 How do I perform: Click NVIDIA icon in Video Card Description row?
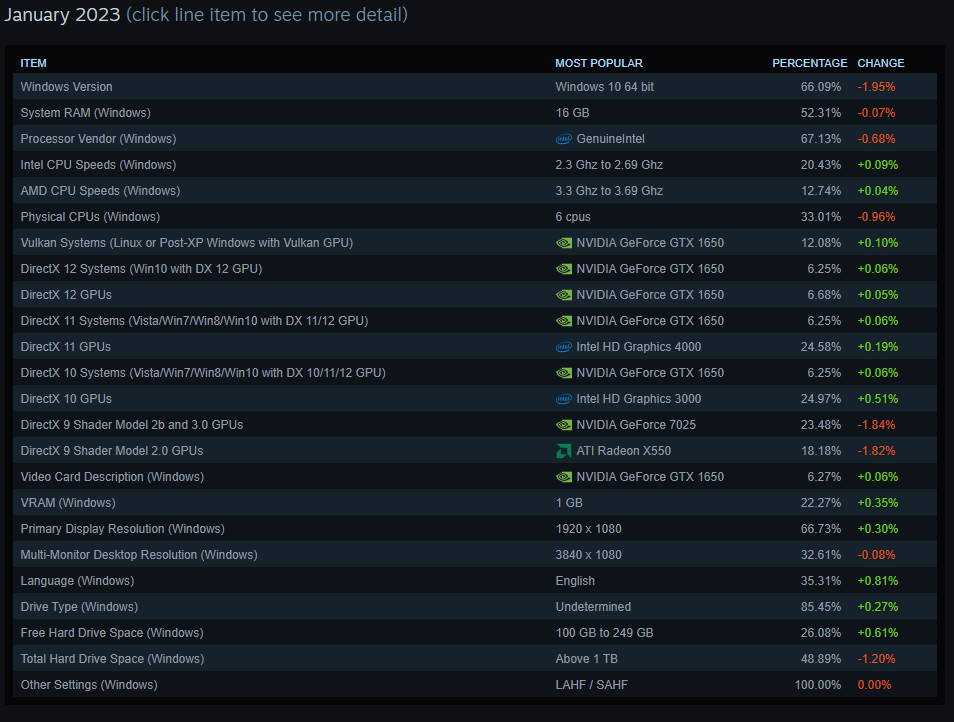564,477
